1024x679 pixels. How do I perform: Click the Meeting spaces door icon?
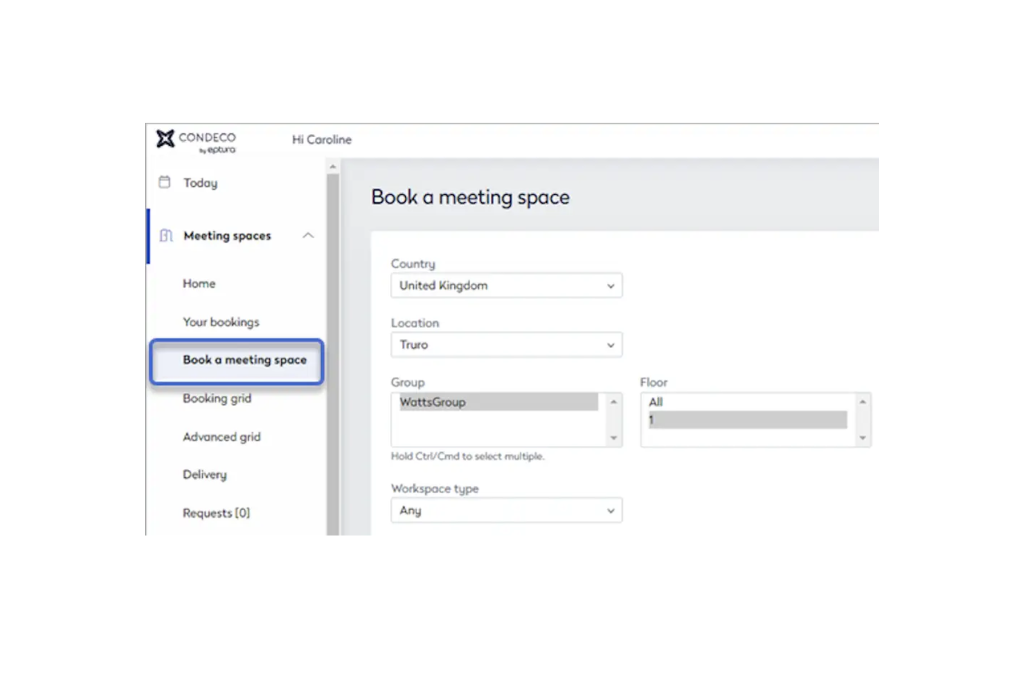click(166, 236)
